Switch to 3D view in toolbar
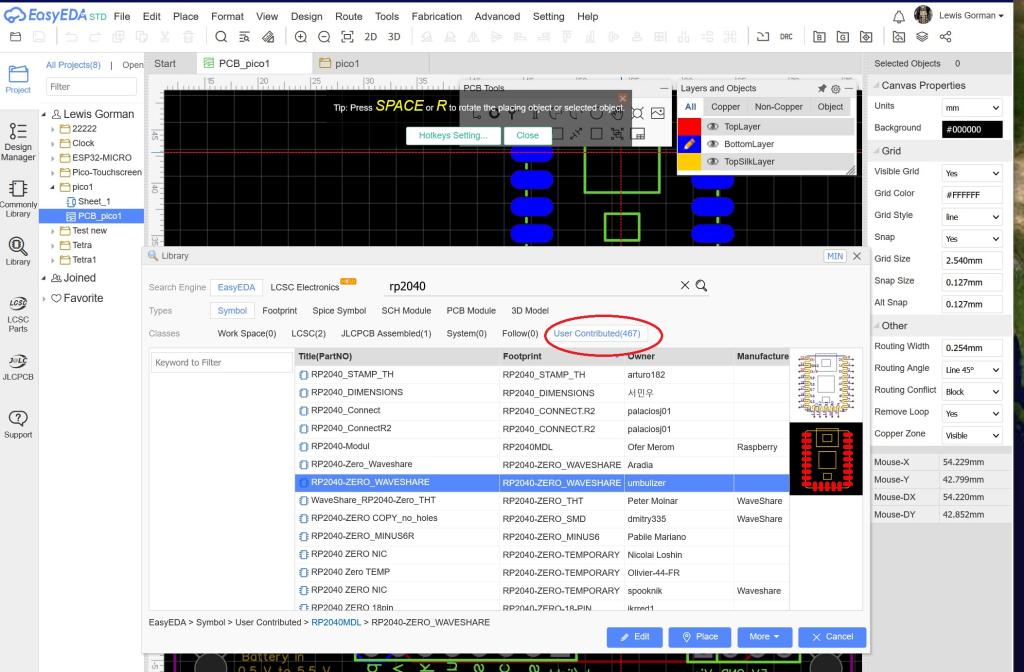 [x=394, y=37]
